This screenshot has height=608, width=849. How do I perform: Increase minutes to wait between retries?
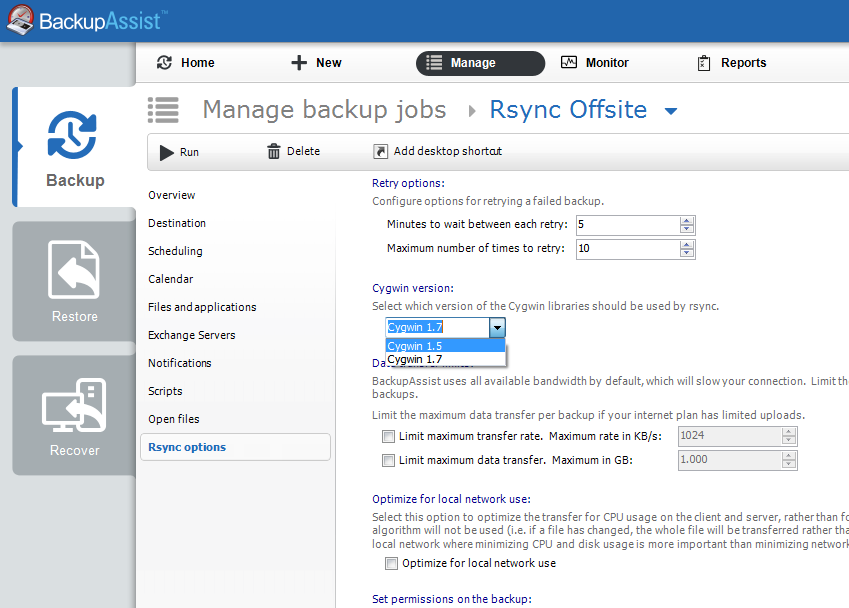click(687, 220)
